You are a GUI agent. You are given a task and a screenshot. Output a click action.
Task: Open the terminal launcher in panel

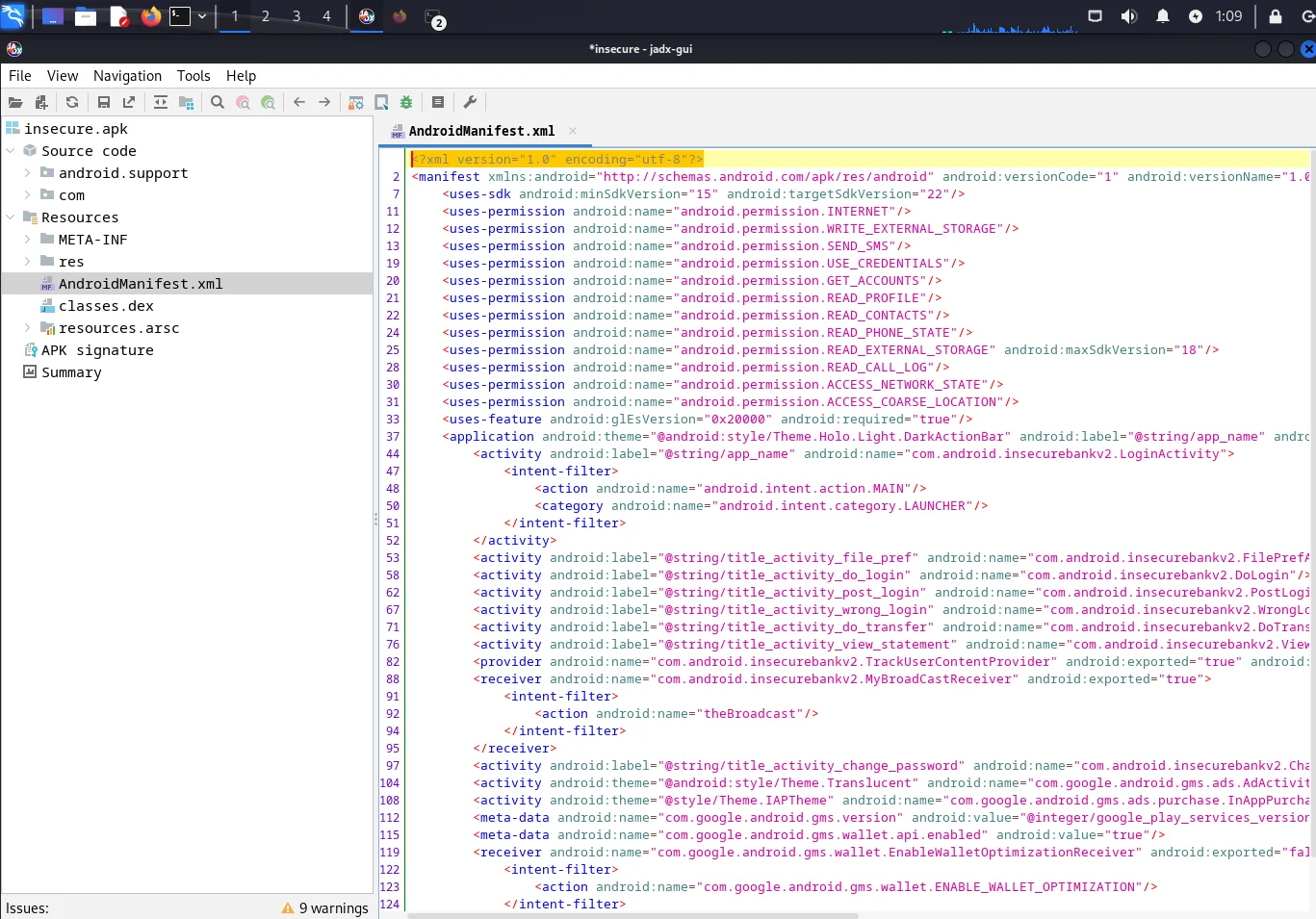[x=180, y=16]
